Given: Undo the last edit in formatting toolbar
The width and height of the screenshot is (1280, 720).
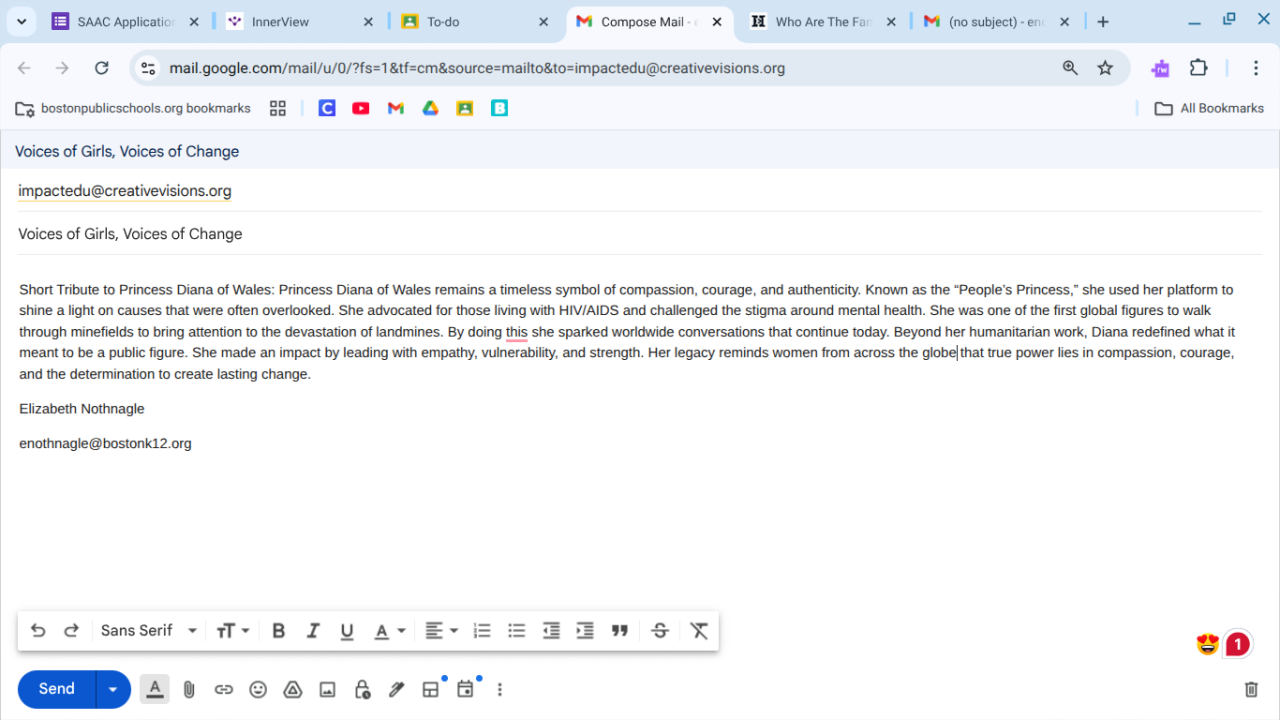Looking at the screenshot, I should (x=38, y=630).
